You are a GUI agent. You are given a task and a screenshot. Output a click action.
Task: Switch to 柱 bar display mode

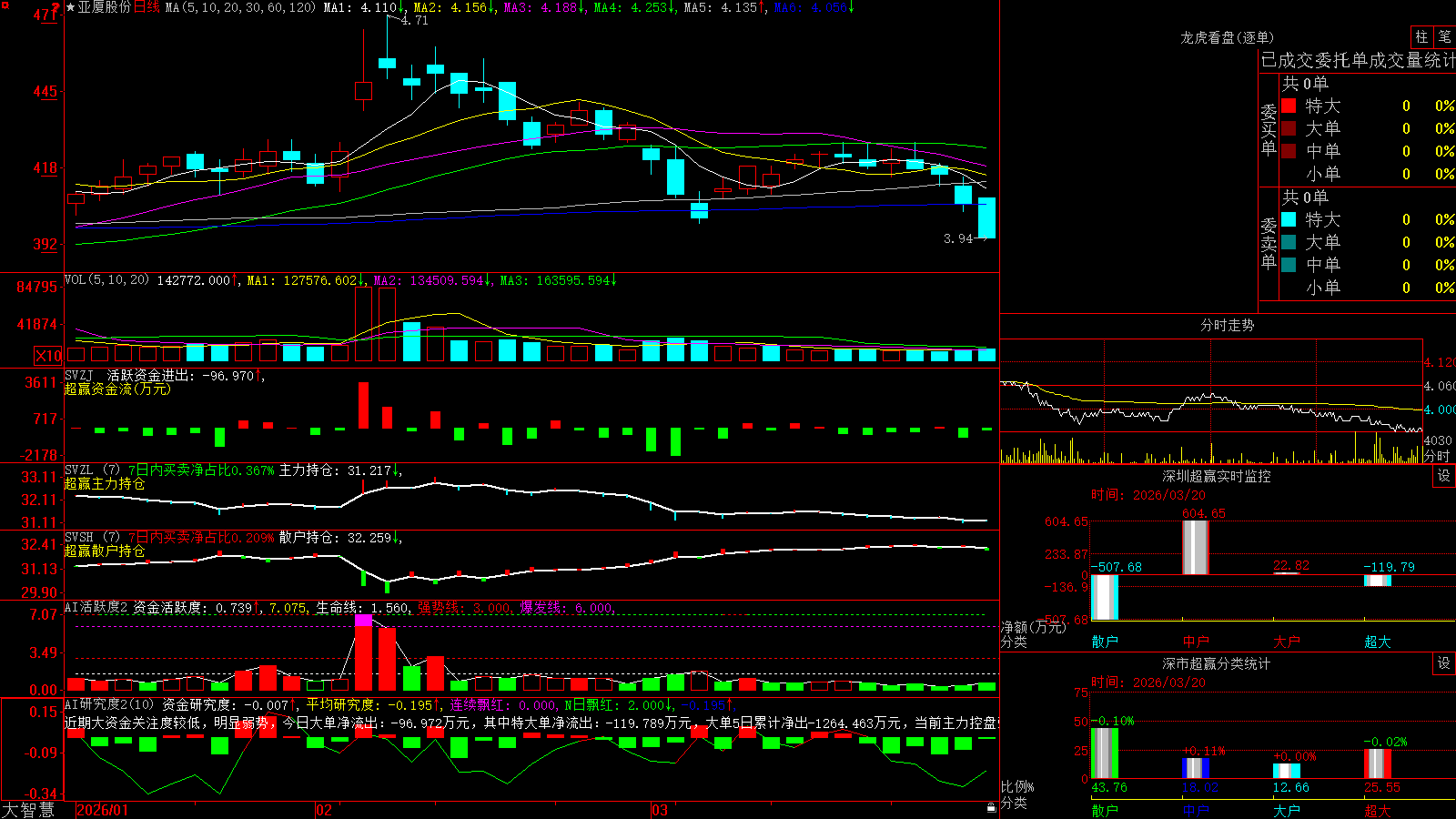click(x=1421, y=36)
